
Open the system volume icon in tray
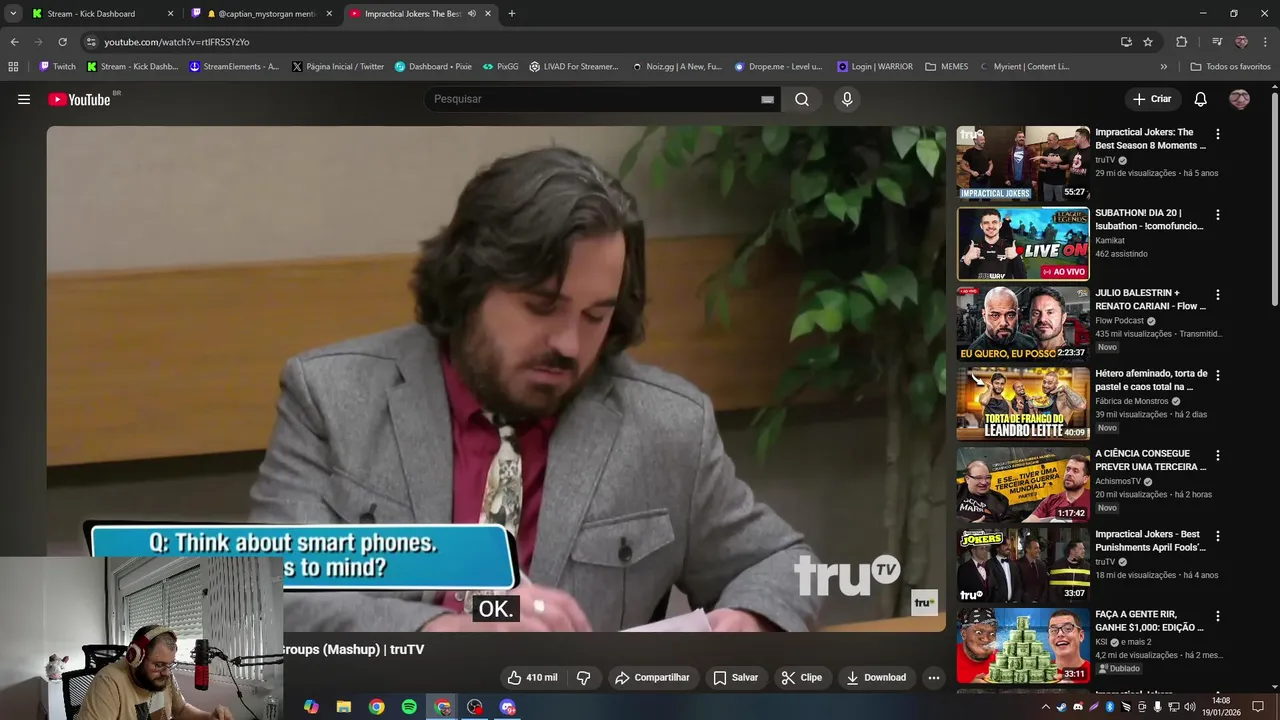click(x=1190, y=707)
